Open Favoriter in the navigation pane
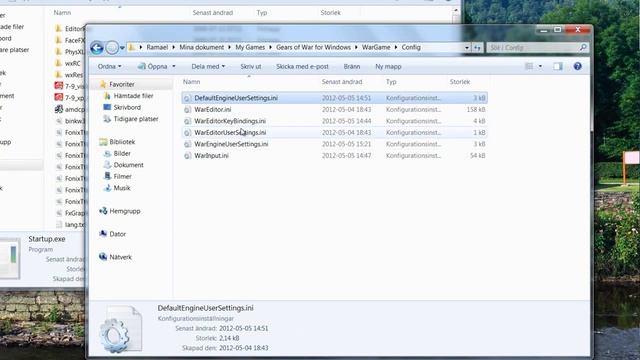 tap(122, 84)
